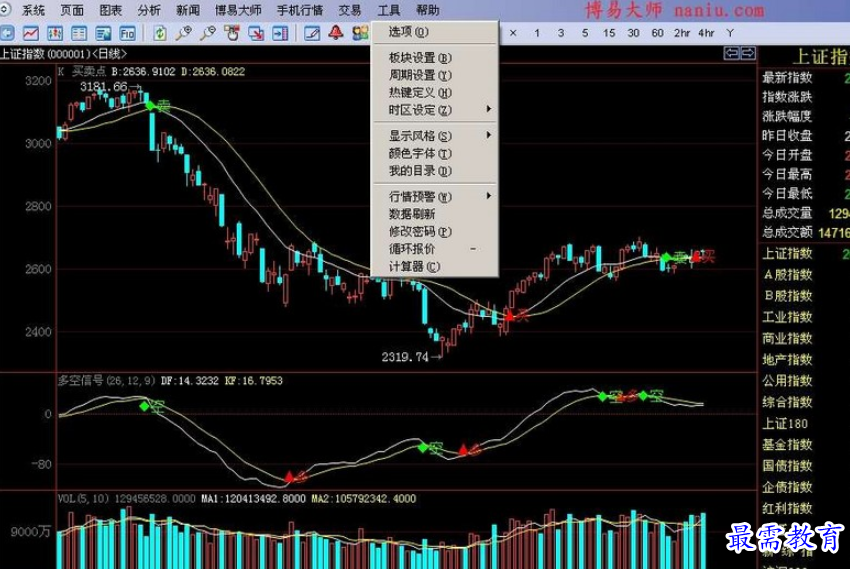Select 基金指数 in the index list

787,445
